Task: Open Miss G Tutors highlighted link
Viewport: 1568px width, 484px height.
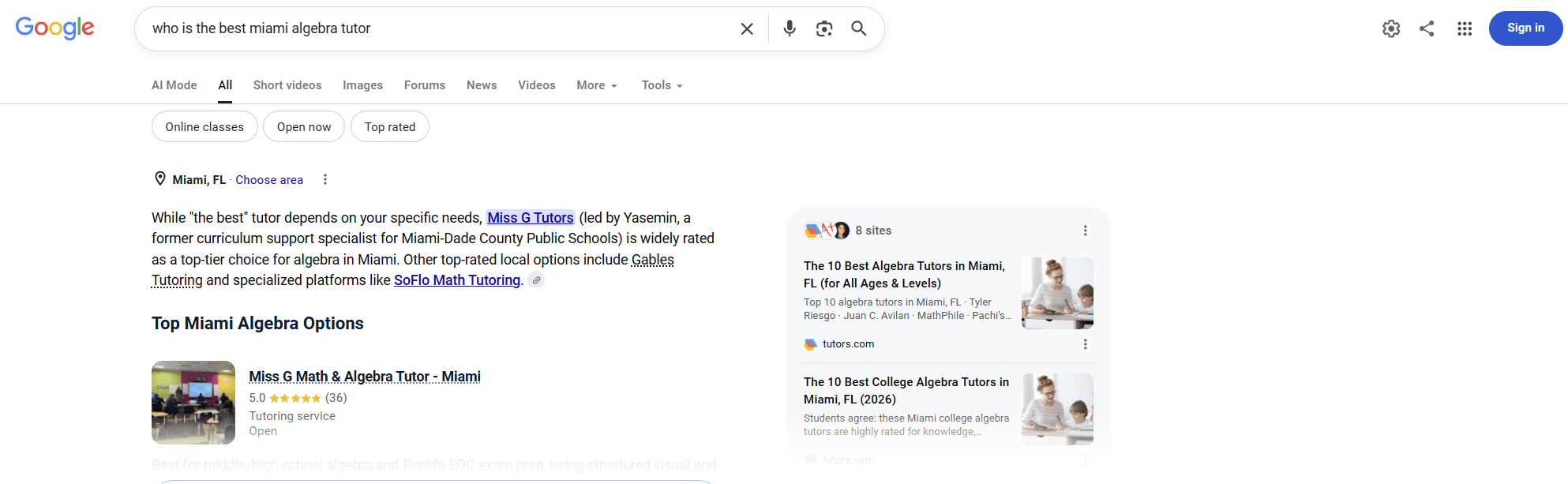Action: pyautogui.click(x=531, y=218)
